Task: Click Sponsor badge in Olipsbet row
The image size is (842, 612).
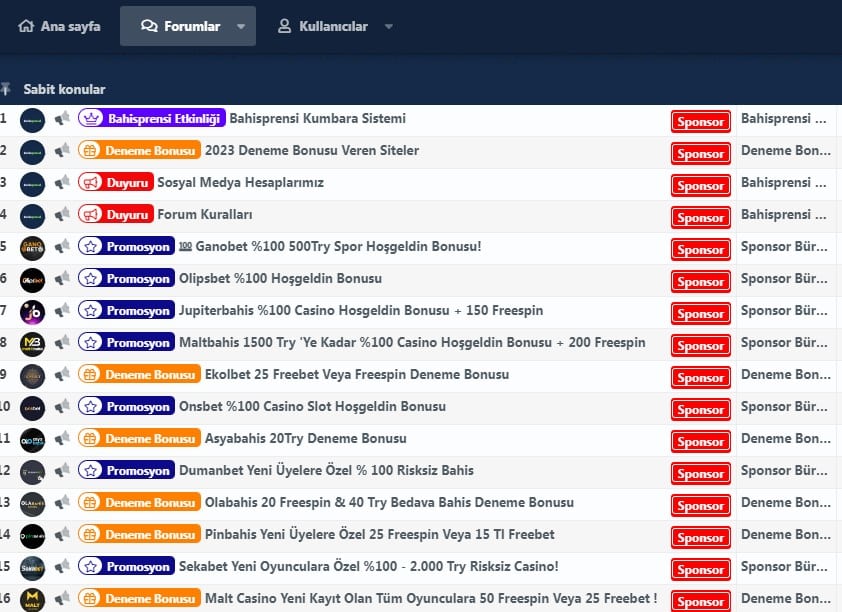Action: pos(700,281)
